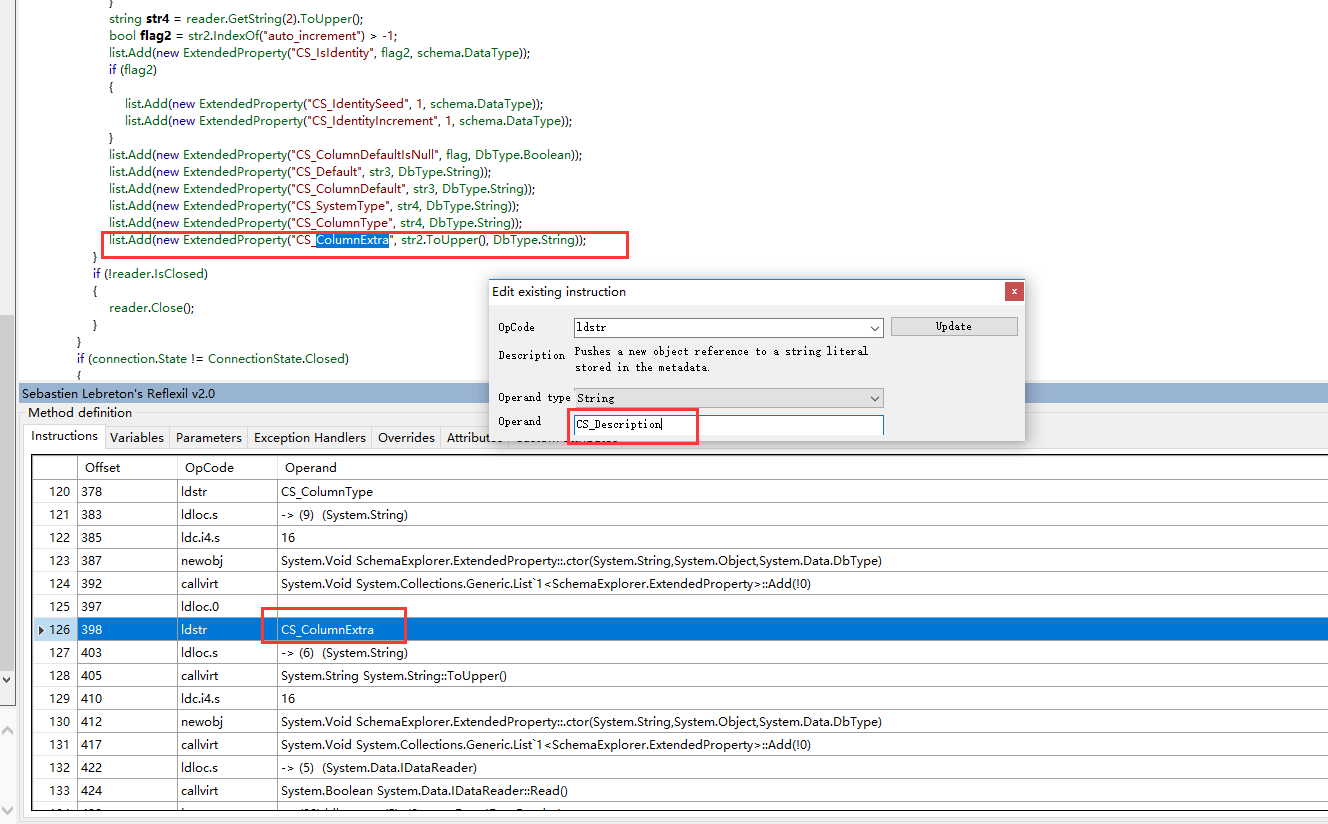Screen dimensions: 1328x824
Task: Select row number 120 in the instructions grid
Action: (55, 492)
